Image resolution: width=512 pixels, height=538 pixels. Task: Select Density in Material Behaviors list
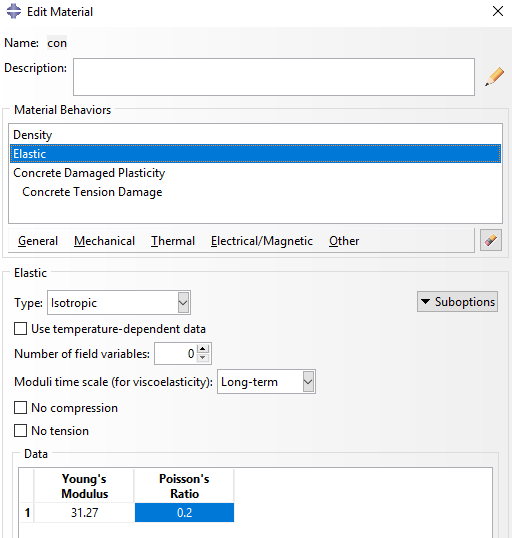click(x=33, y=135)
